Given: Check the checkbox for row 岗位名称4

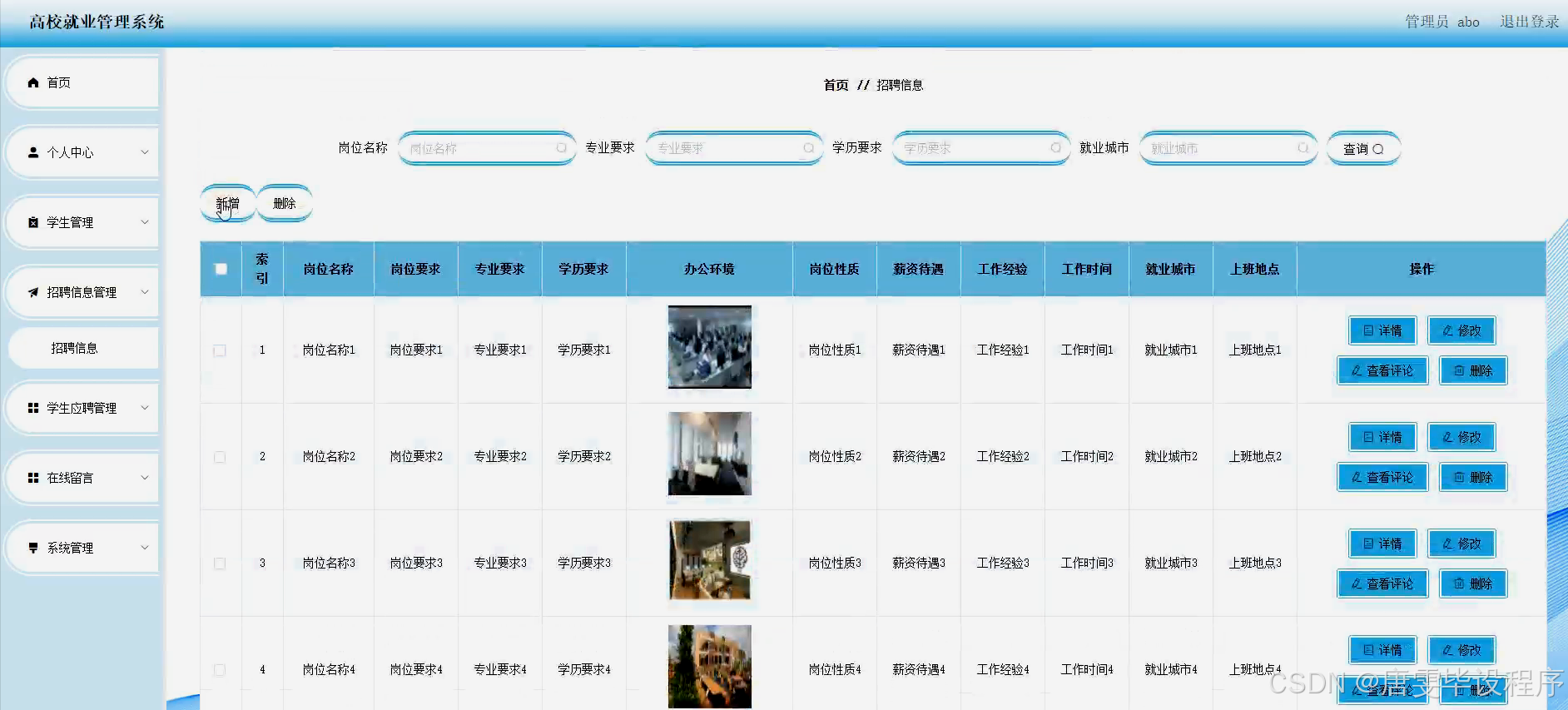Looking at the screenshot, I should pyautogui.click(x=220, y=670).
